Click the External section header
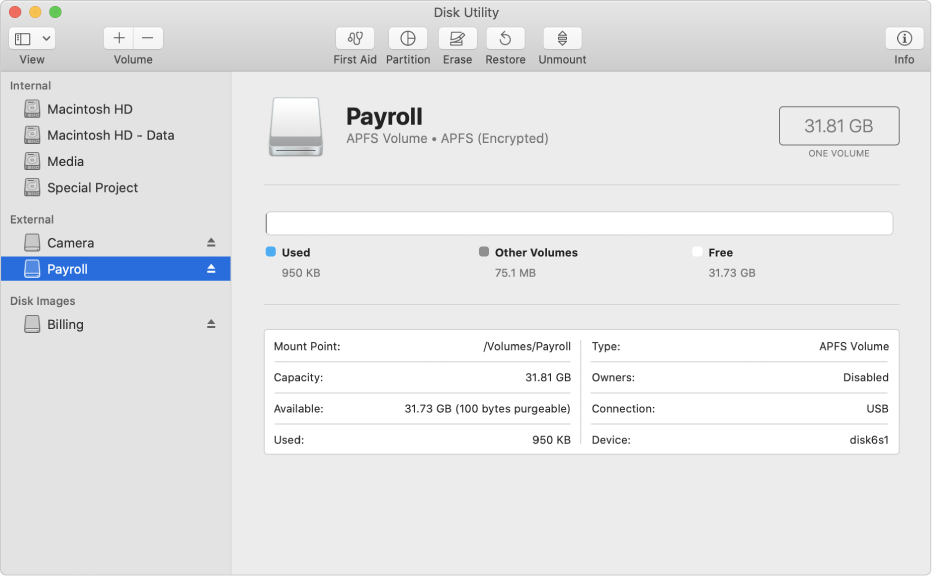Image resolution: width=934 pixels, height=577 pixels. [32, 220]
